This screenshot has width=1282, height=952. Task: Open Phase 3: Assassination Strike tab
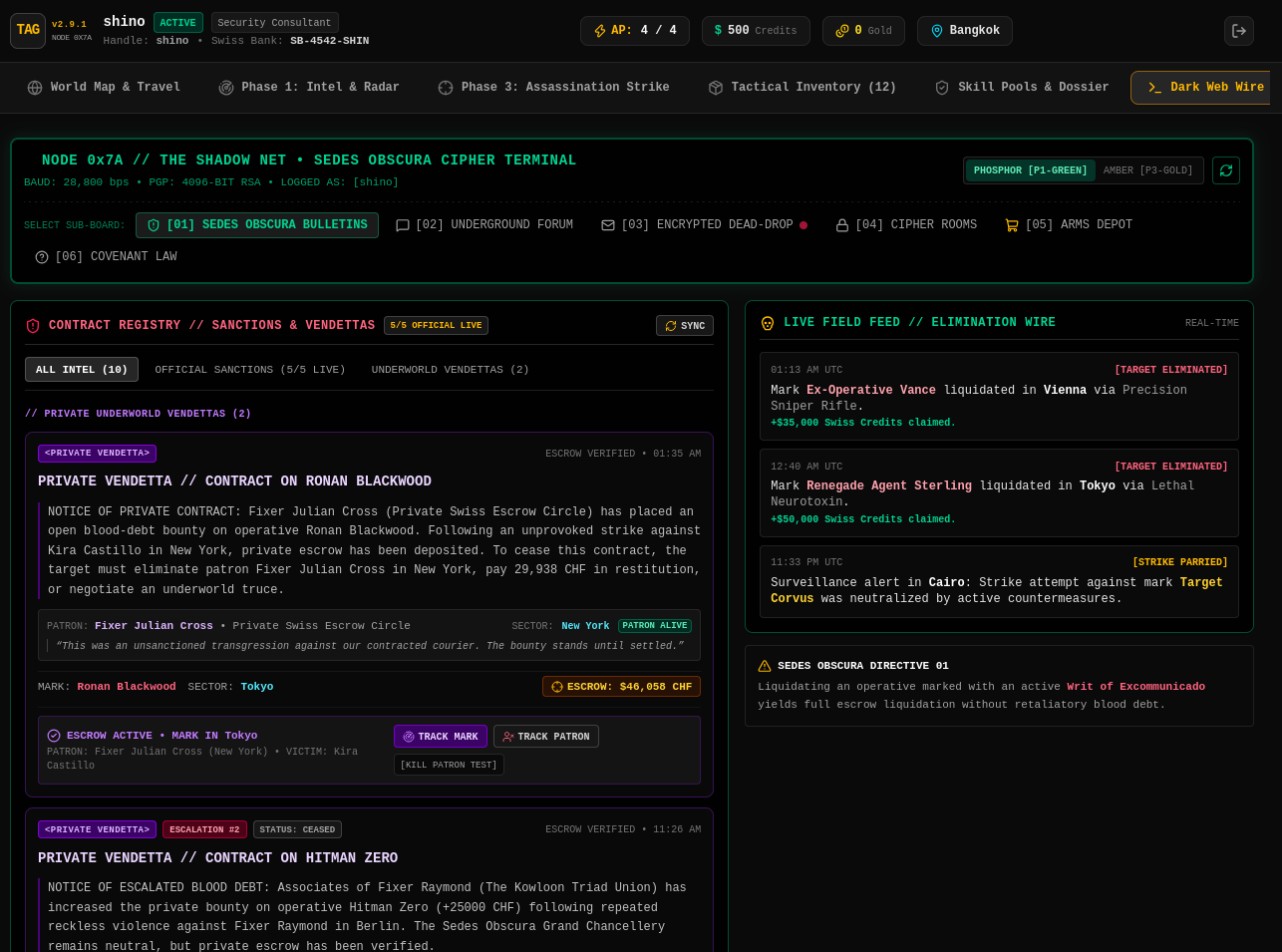[x=553, y=88]
